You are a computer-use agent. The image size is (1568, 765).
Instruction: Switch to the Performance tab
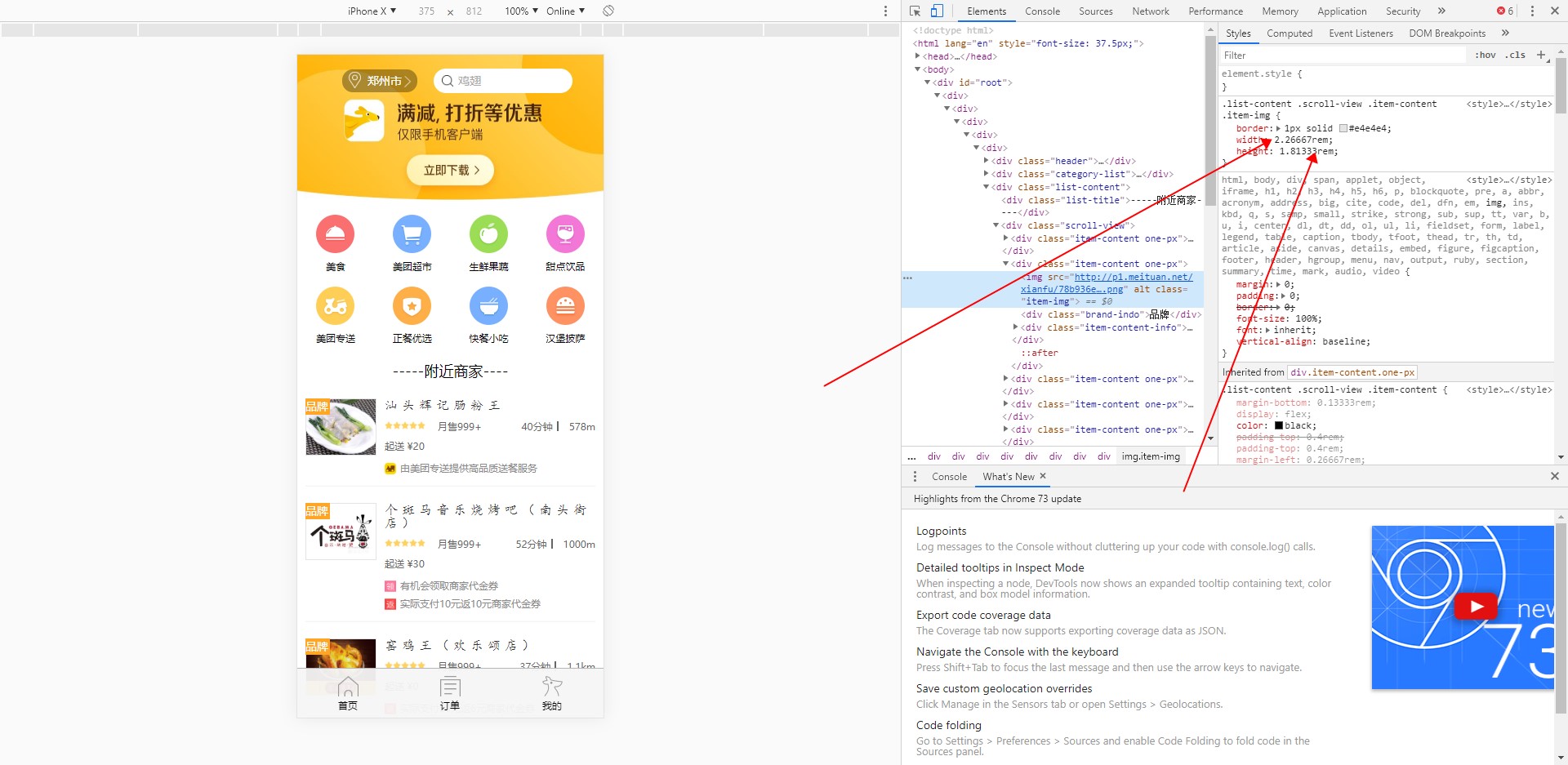point(1215,11)
